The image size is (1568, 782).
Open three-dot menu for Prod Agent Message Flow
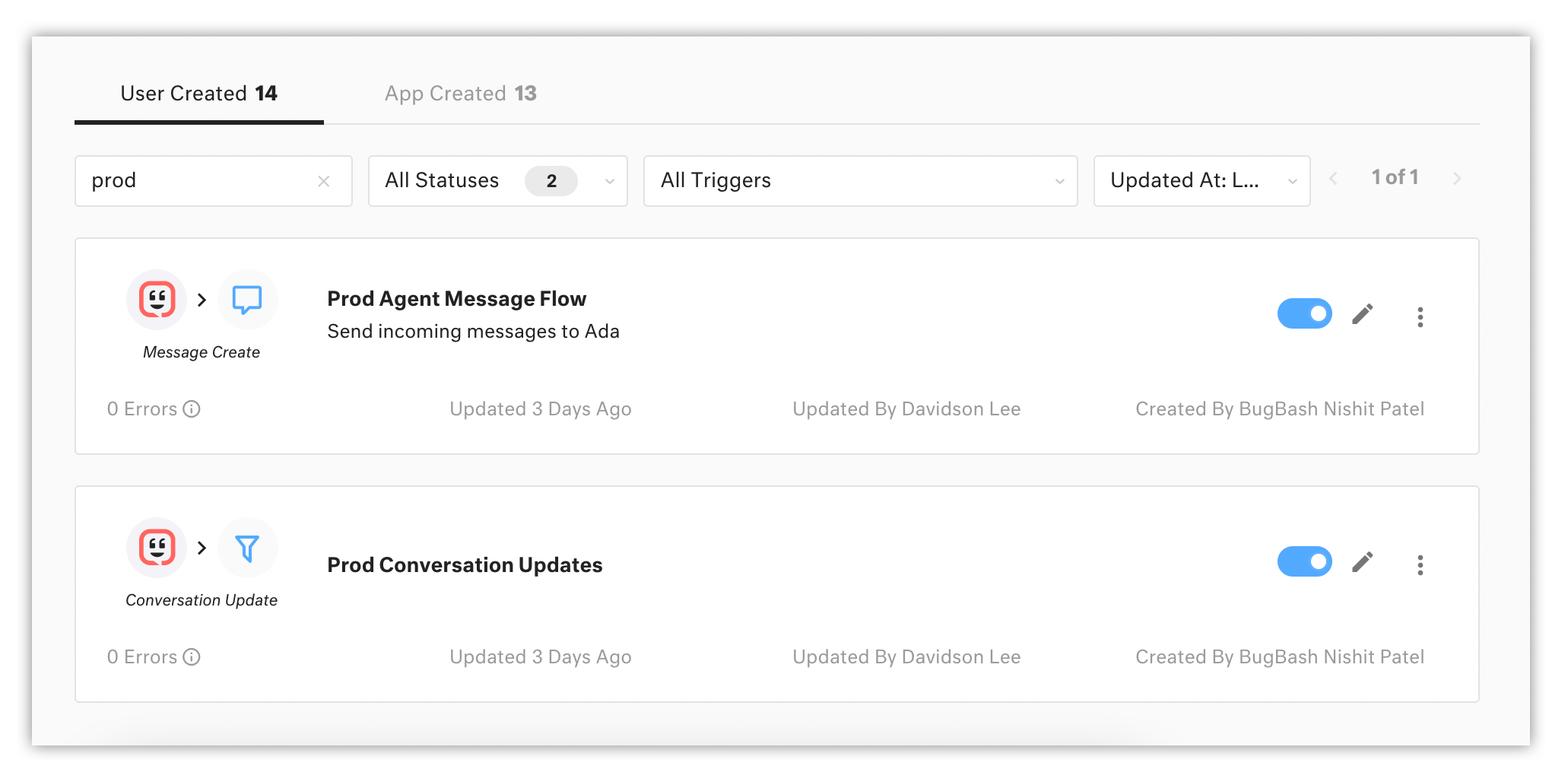pos(1420,316)
